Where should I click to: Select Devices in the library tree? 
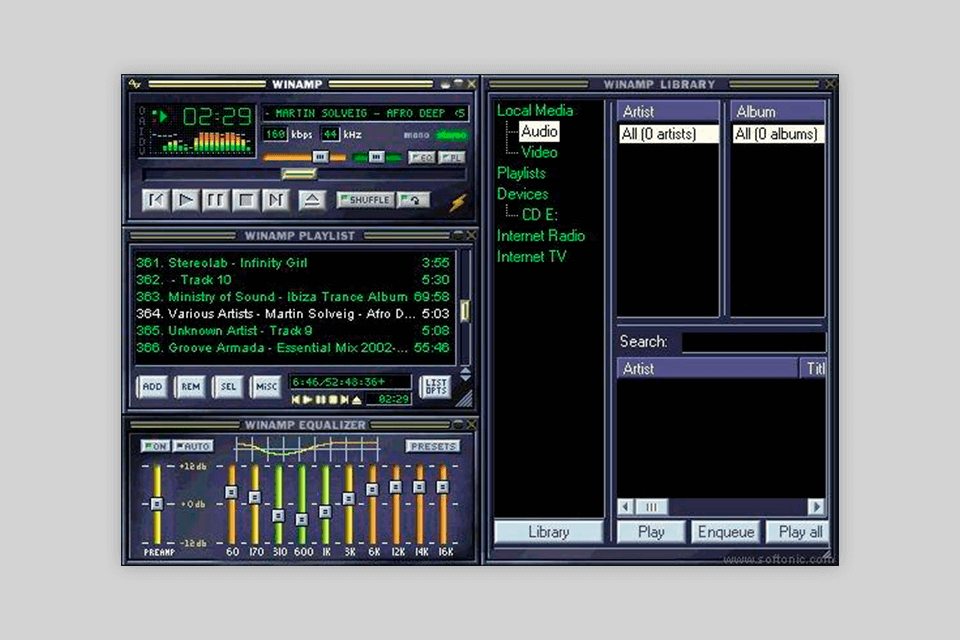click(x=522, y=194)
